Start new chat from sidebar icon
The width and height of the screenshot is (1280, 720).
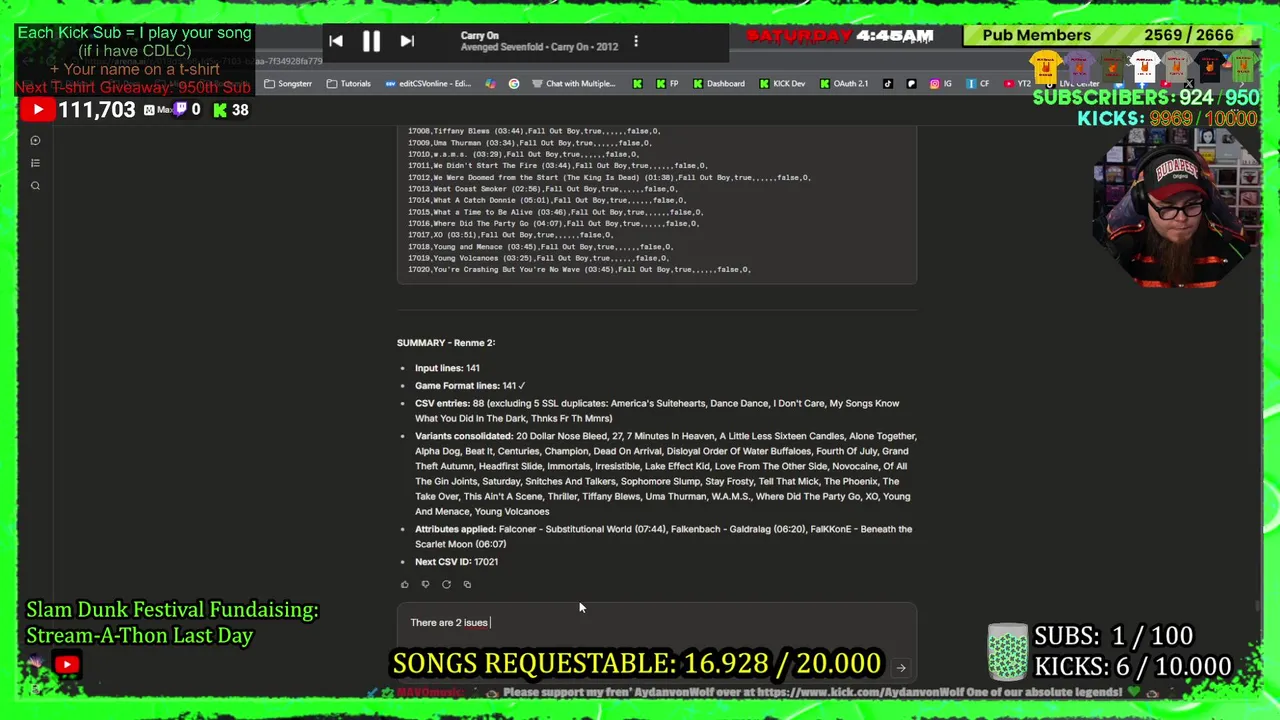coord(35,141)
